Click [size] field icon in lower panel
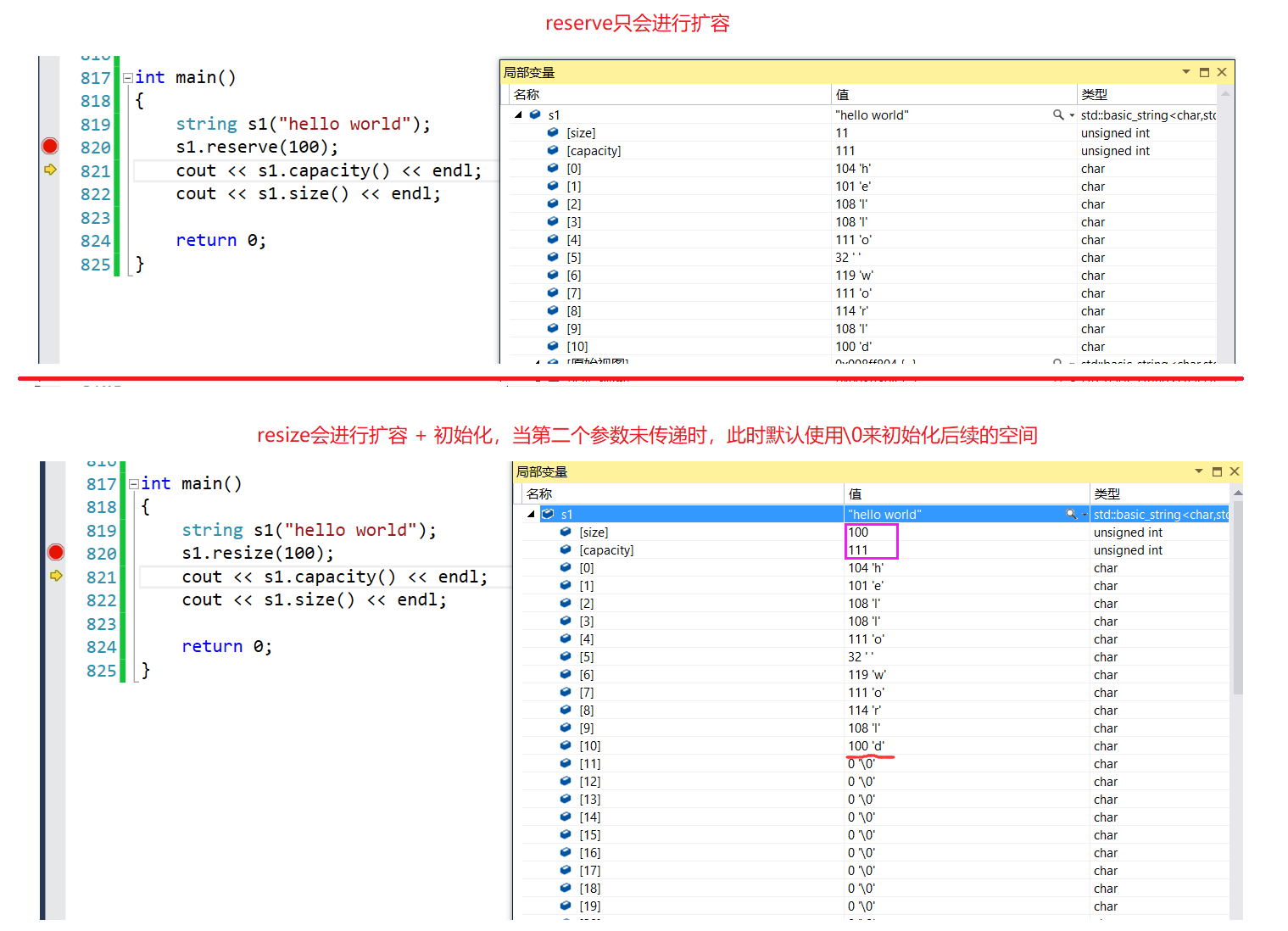The image size is (1288, 931). [x=566, y=532]
